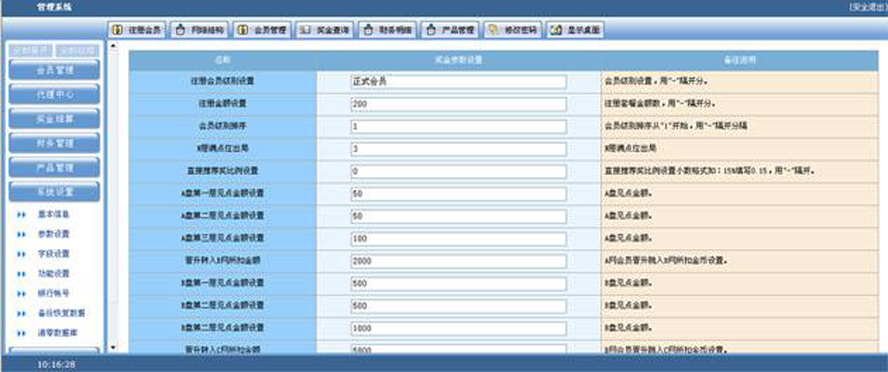The image size is (888, 372).
Task: Open 功能设置 in the sidebar
Action: point(53,273)
